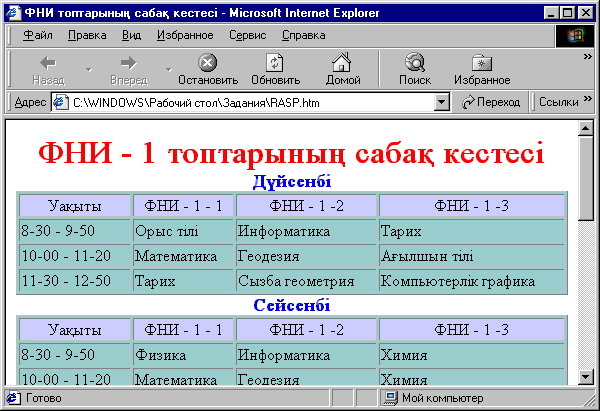600x411 pixels.
Task: Expand the address bar dropdown list
Action: [x=442, y=102]
